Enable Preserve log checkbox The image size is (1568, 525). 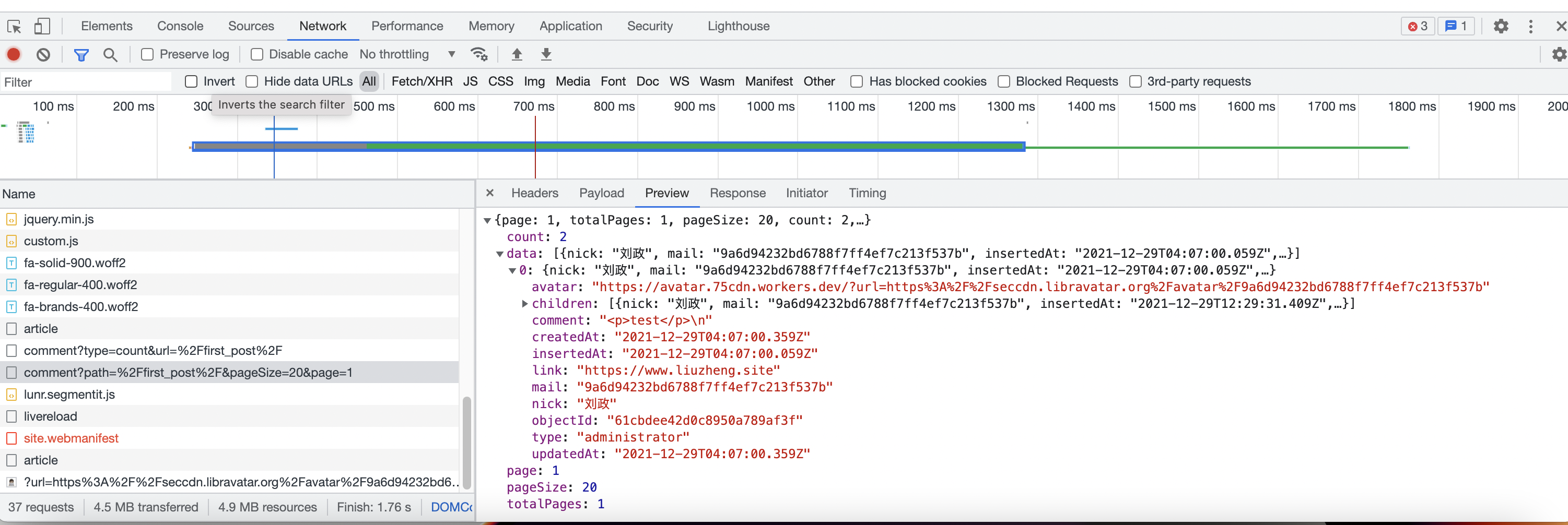pos(147,55)
